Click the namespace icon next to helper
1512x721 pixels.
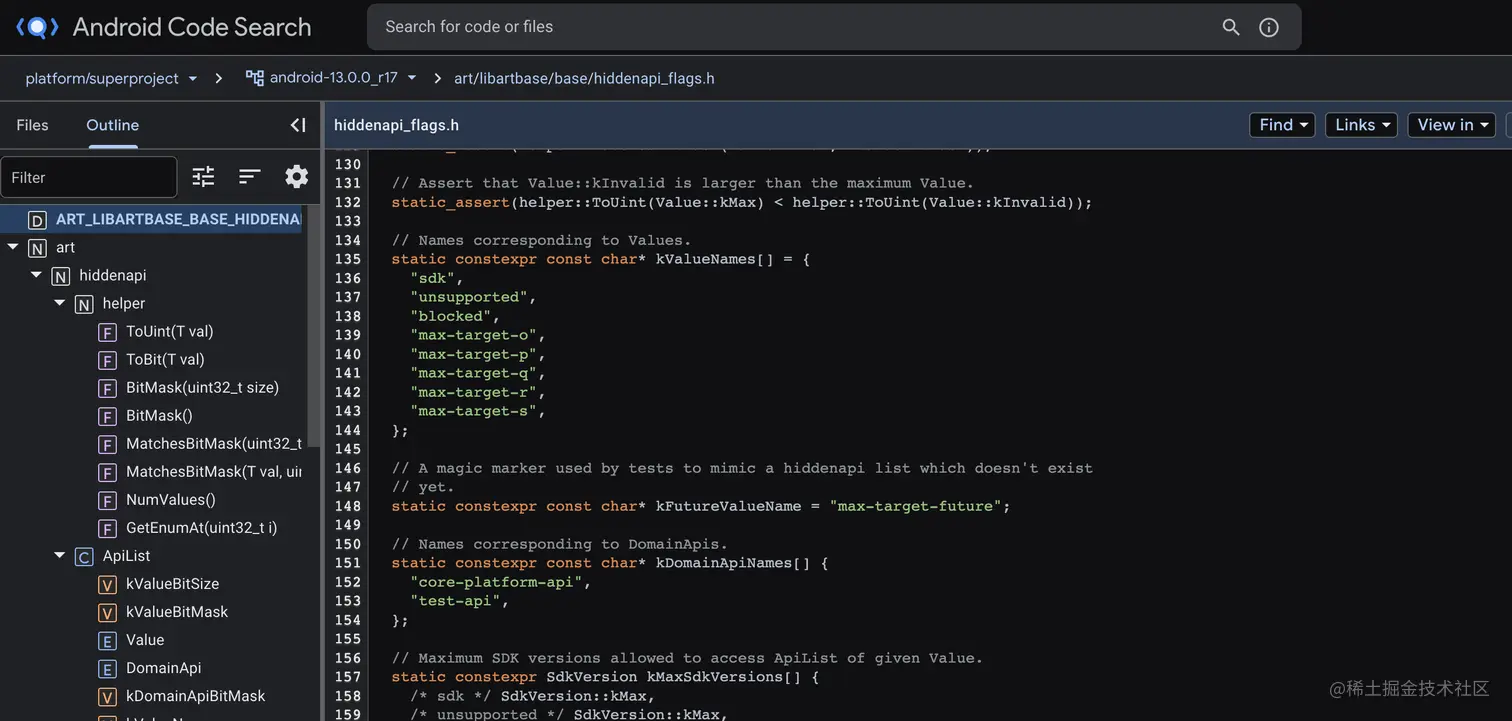[x=84, y=304]
